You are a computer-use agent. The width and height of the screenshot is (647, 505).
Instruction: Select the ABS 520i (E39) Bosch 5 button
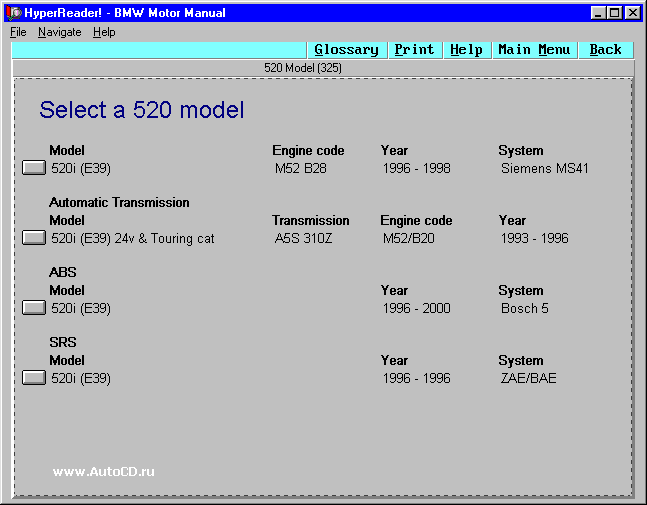[x=34, y=308]
